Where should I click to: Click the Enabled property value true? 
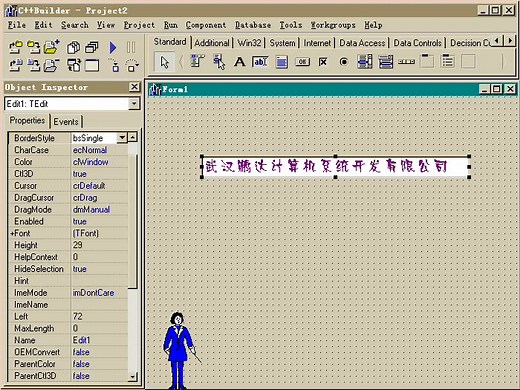pos(99,221)
